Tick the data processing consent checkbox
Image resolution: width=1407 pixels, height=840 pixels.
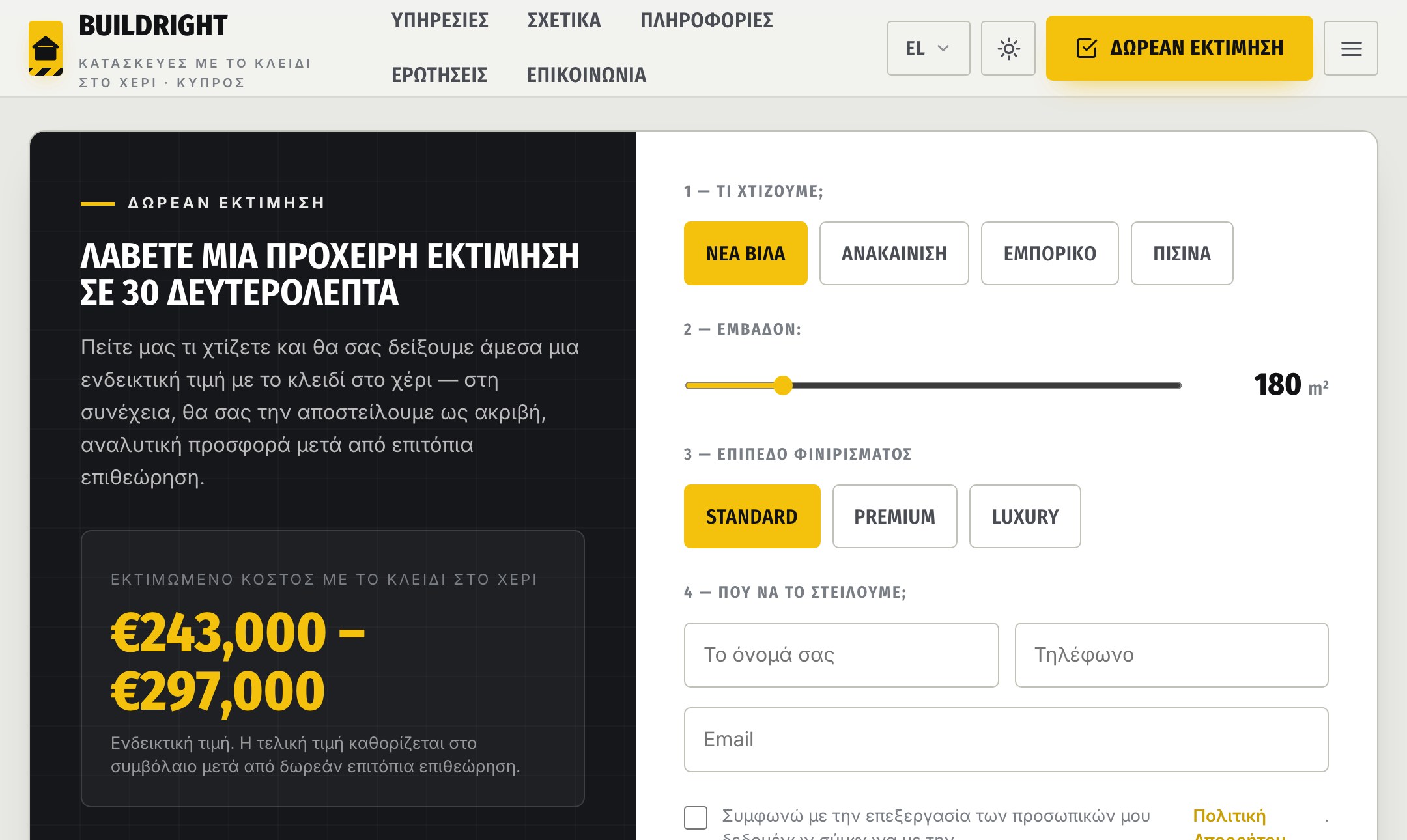pyautogui.click(x=696, y=818)
